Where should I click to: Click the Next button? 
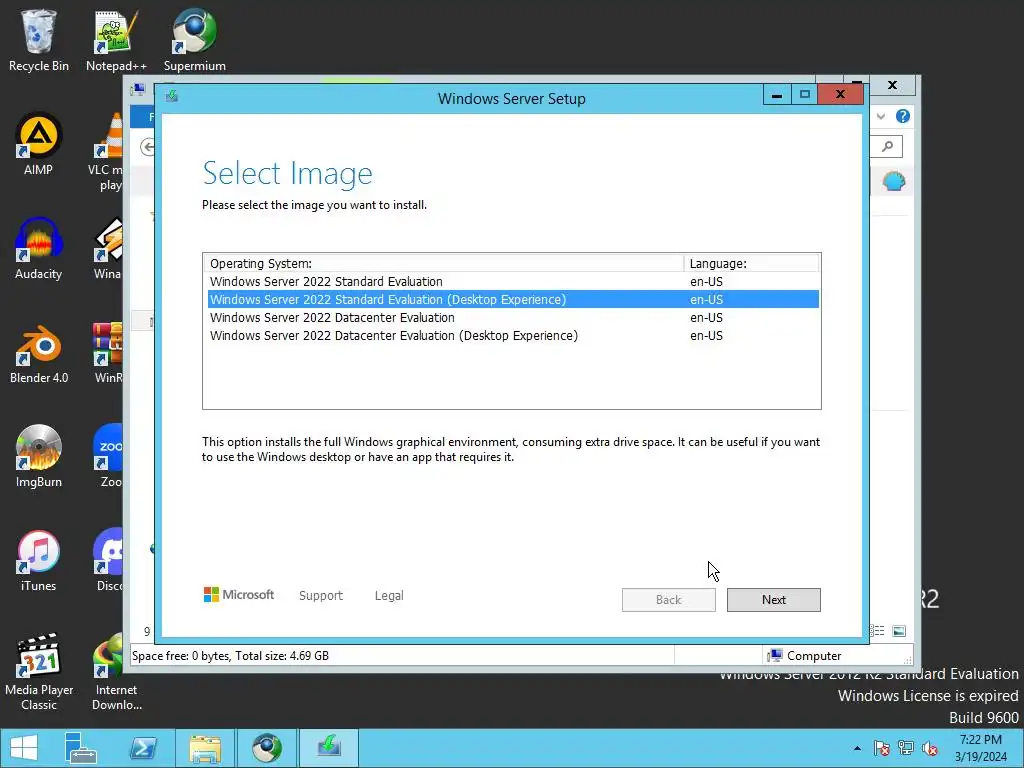(773, 600)
